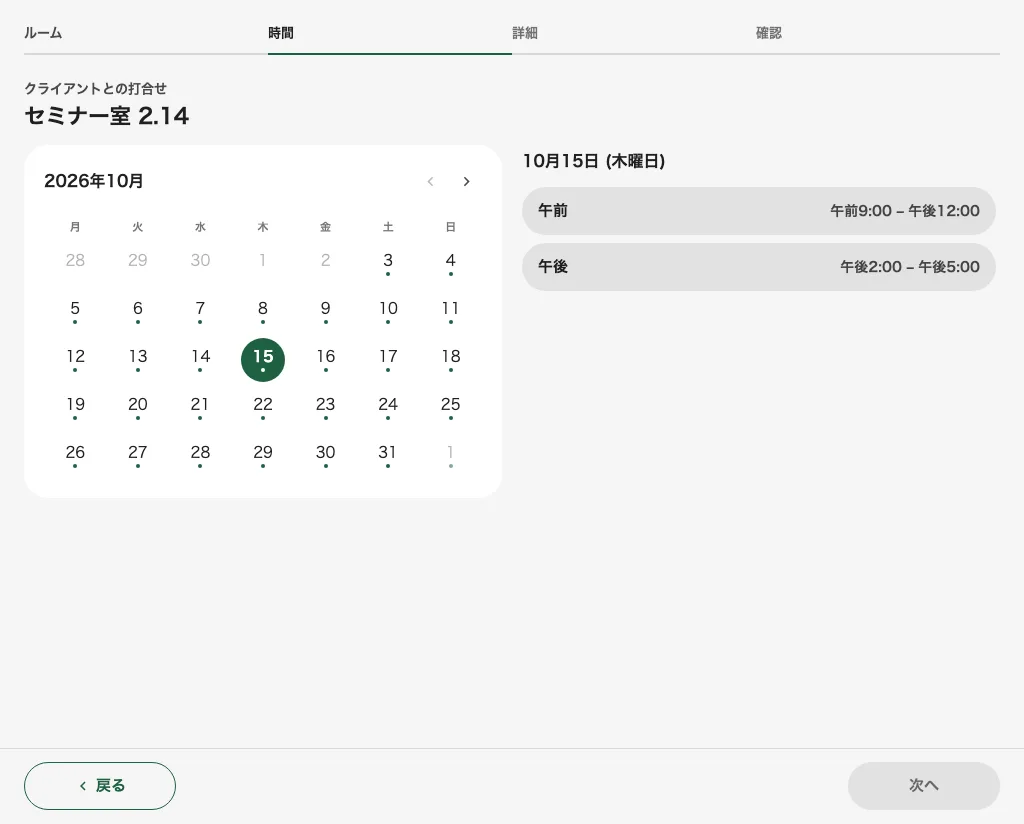Select October 14 in the calendar
Screen dimensions: 1024x824
[200, 360]
